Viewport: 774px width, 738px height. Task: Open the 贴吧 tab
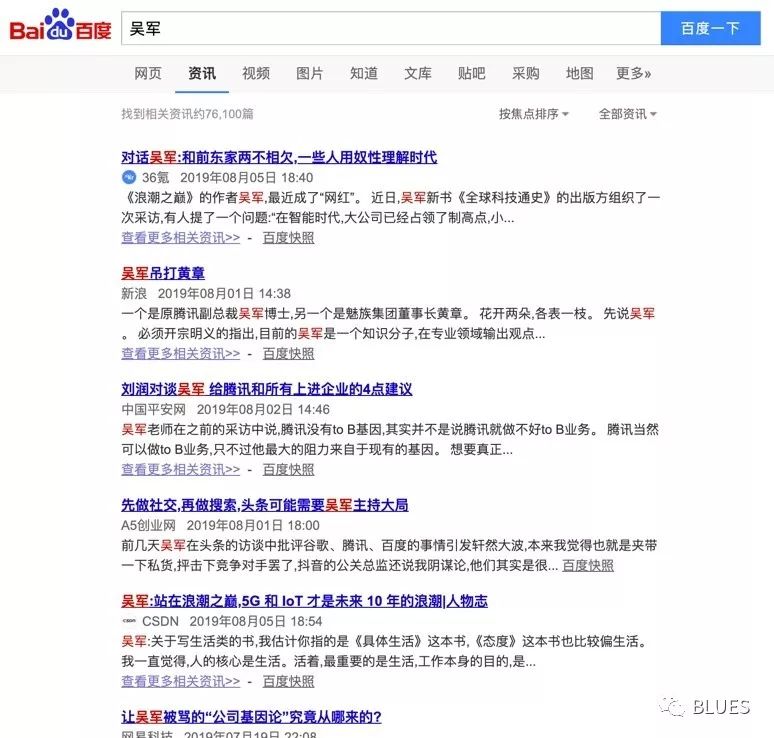471,74
